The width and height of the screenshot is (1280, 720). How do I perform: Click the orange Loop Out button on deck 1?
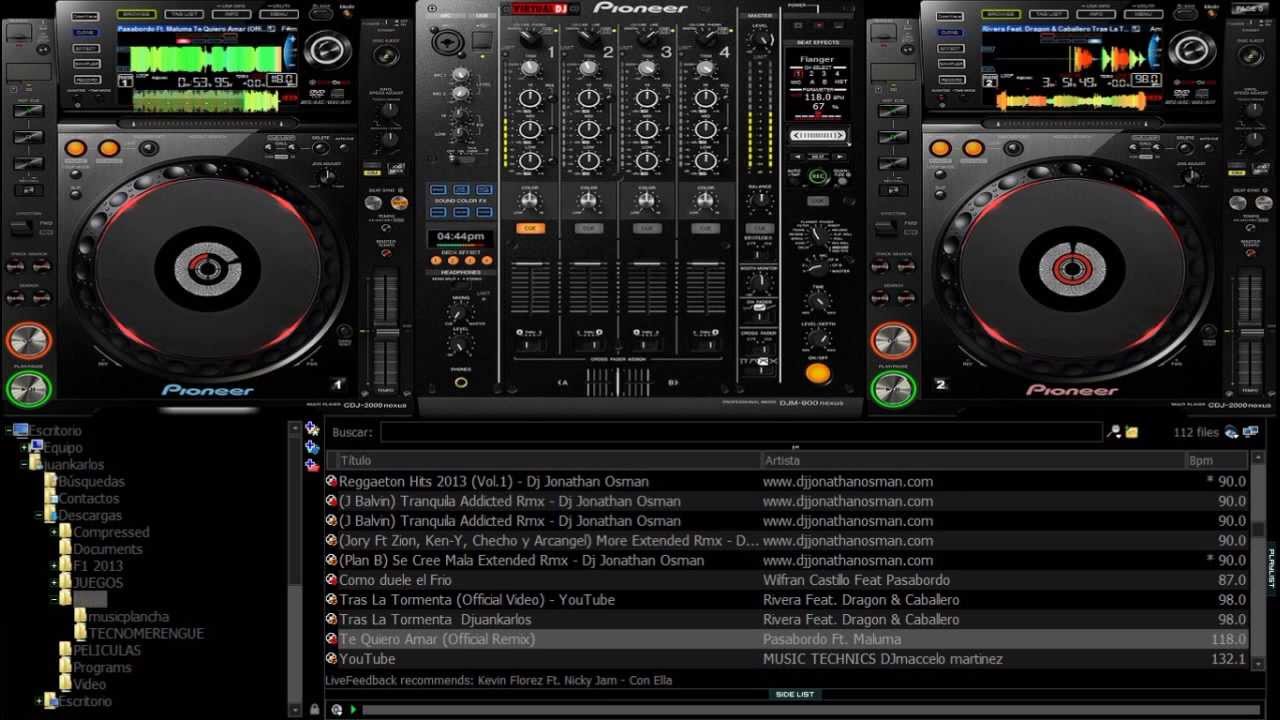[x=108, y=148]
